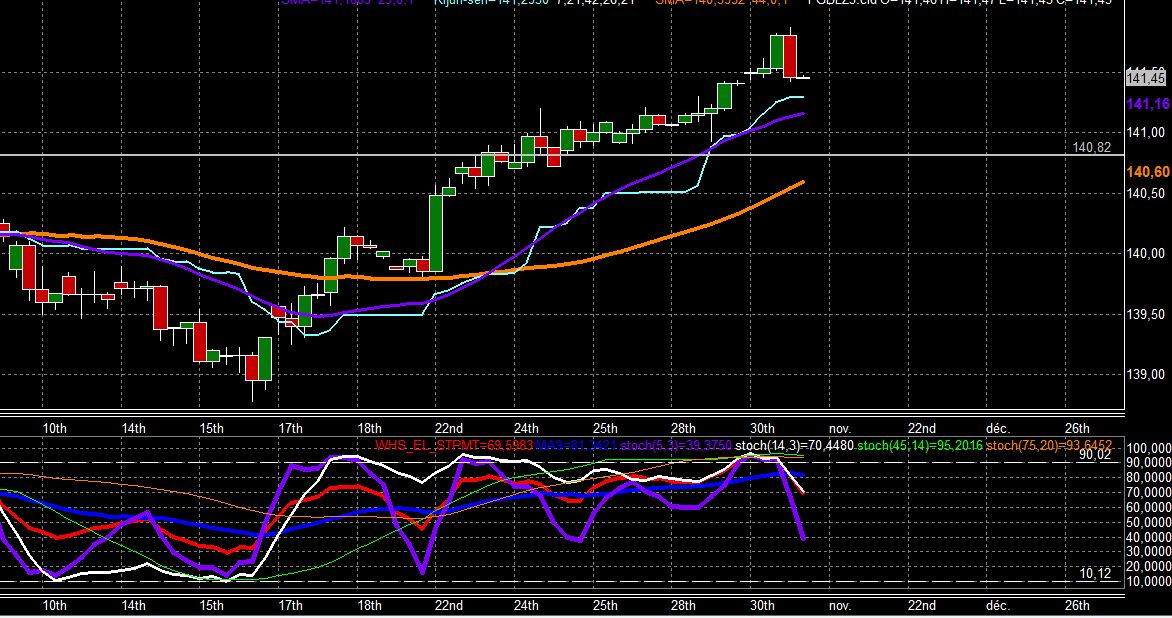
Task: Click 18th on the price chart date axis
Action: (x=369, y=428)
